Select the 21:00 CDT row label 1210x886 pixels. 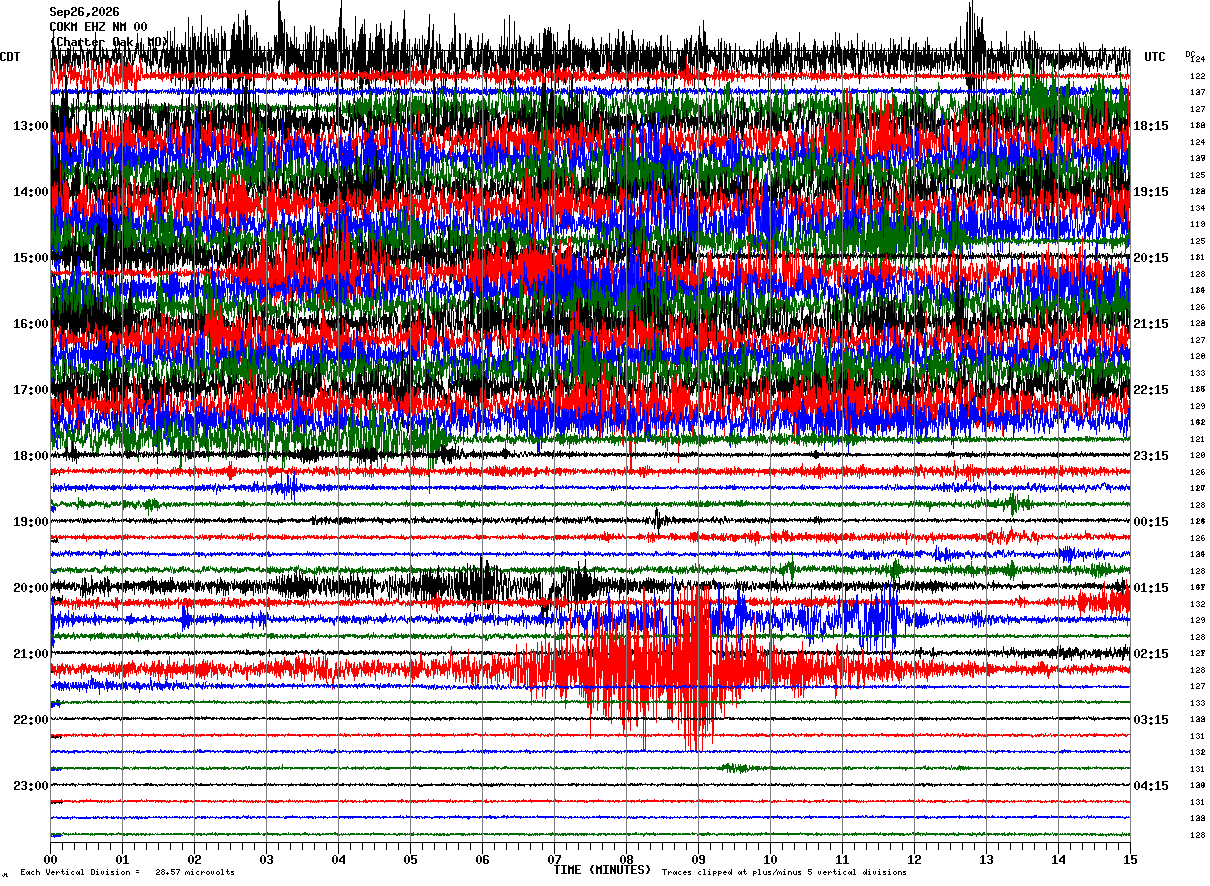point(31,654)
